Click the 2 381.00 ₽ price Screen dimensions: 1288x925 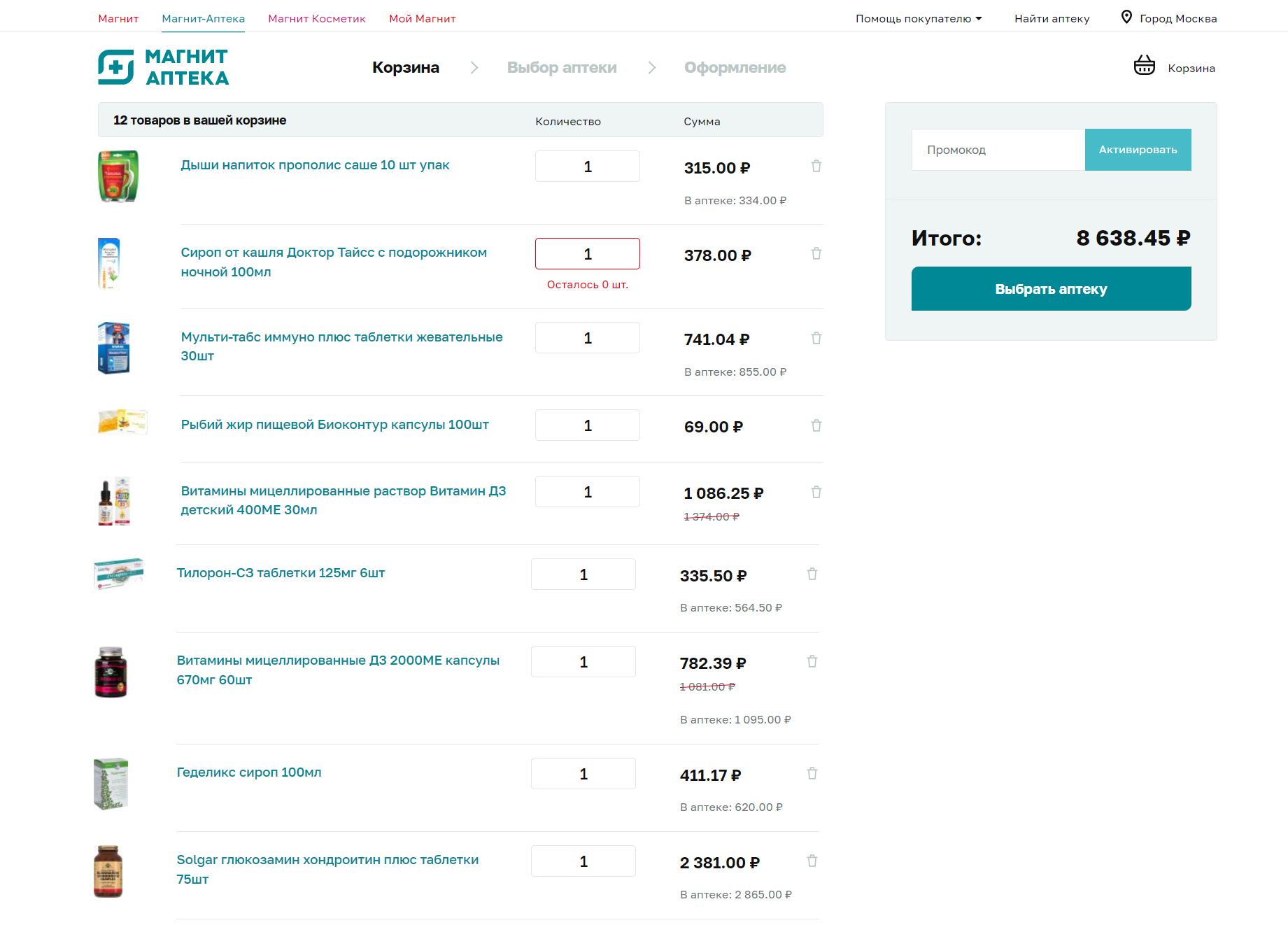pyautogui.click(x=720, y=863)
